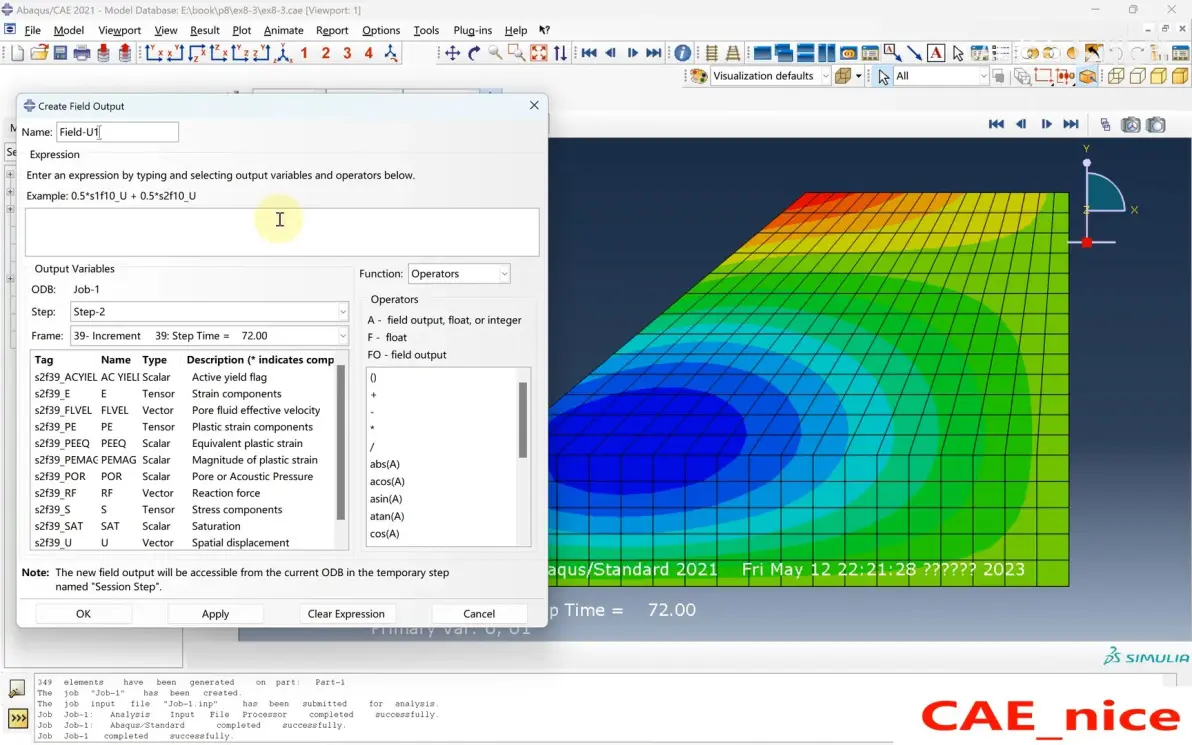Viewport: 1192px width, 745px height.
Task: Open the command line interface (>>>) tab
Action: 17,718
